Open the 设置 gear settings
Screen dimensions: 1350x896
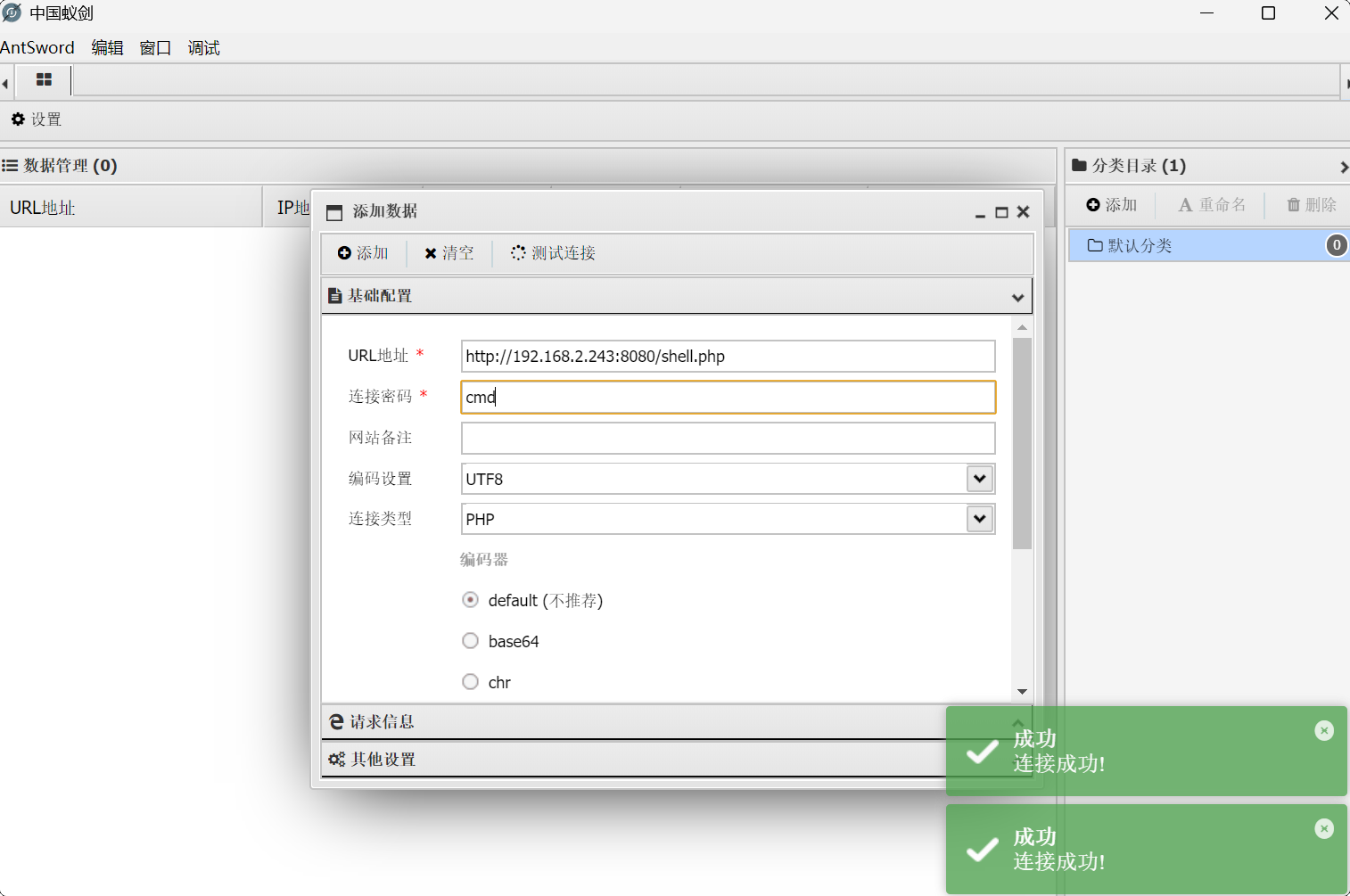coord(37,119)
